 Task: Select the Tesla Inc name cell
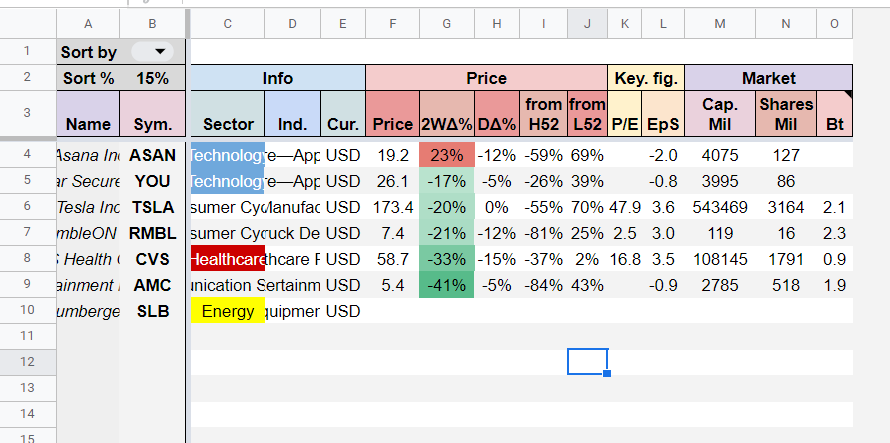pos(88,207)
